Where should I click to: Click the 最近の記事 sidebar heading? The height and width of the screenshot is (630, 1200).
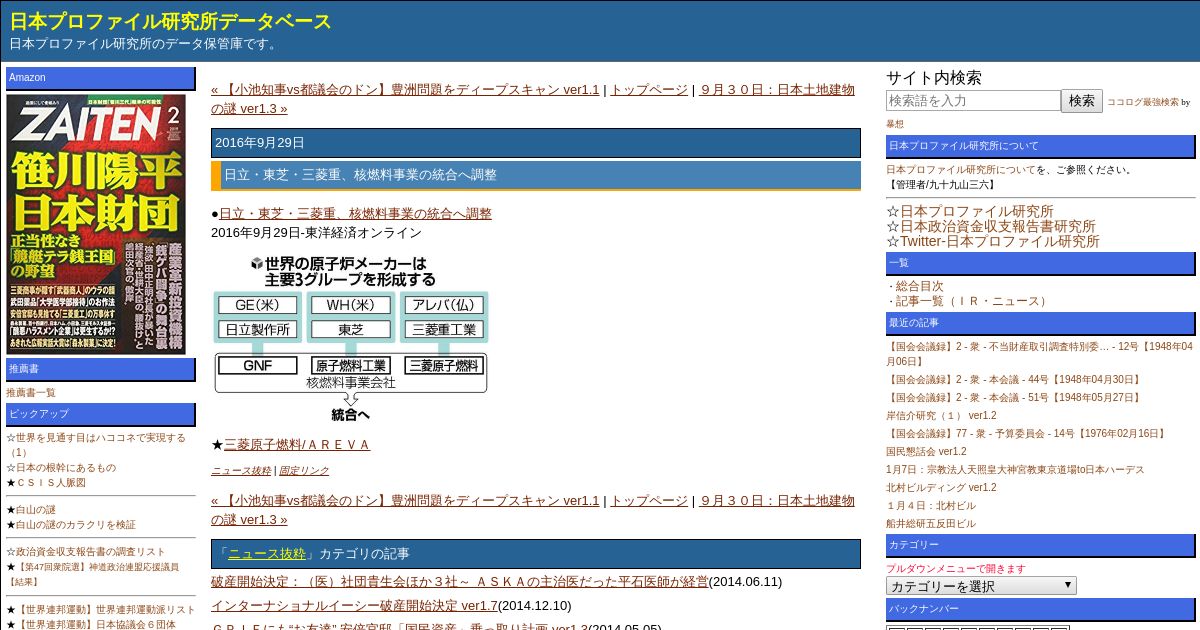pos(1040,323)
